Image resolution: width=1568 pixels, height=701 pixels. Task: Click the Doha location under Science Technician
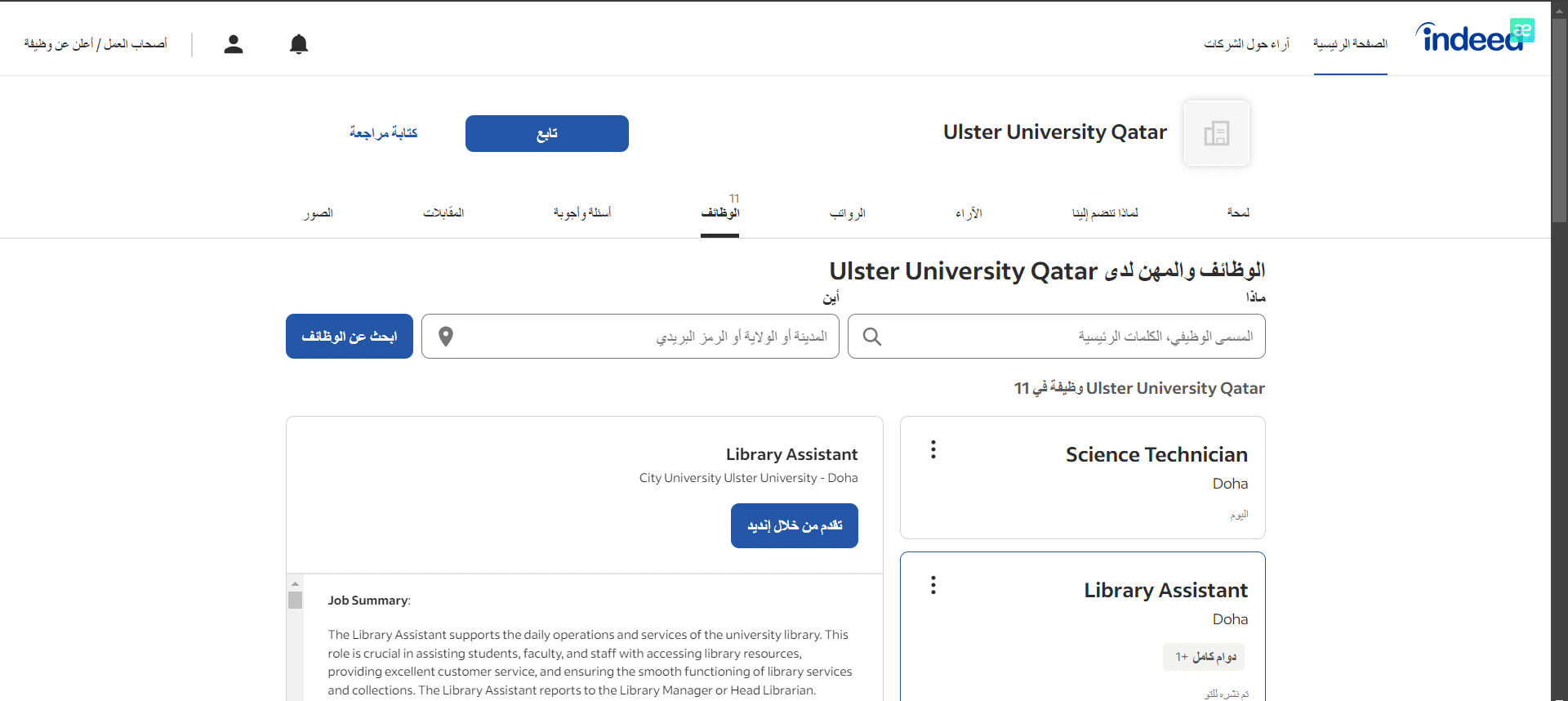[x=1230, y=484]
